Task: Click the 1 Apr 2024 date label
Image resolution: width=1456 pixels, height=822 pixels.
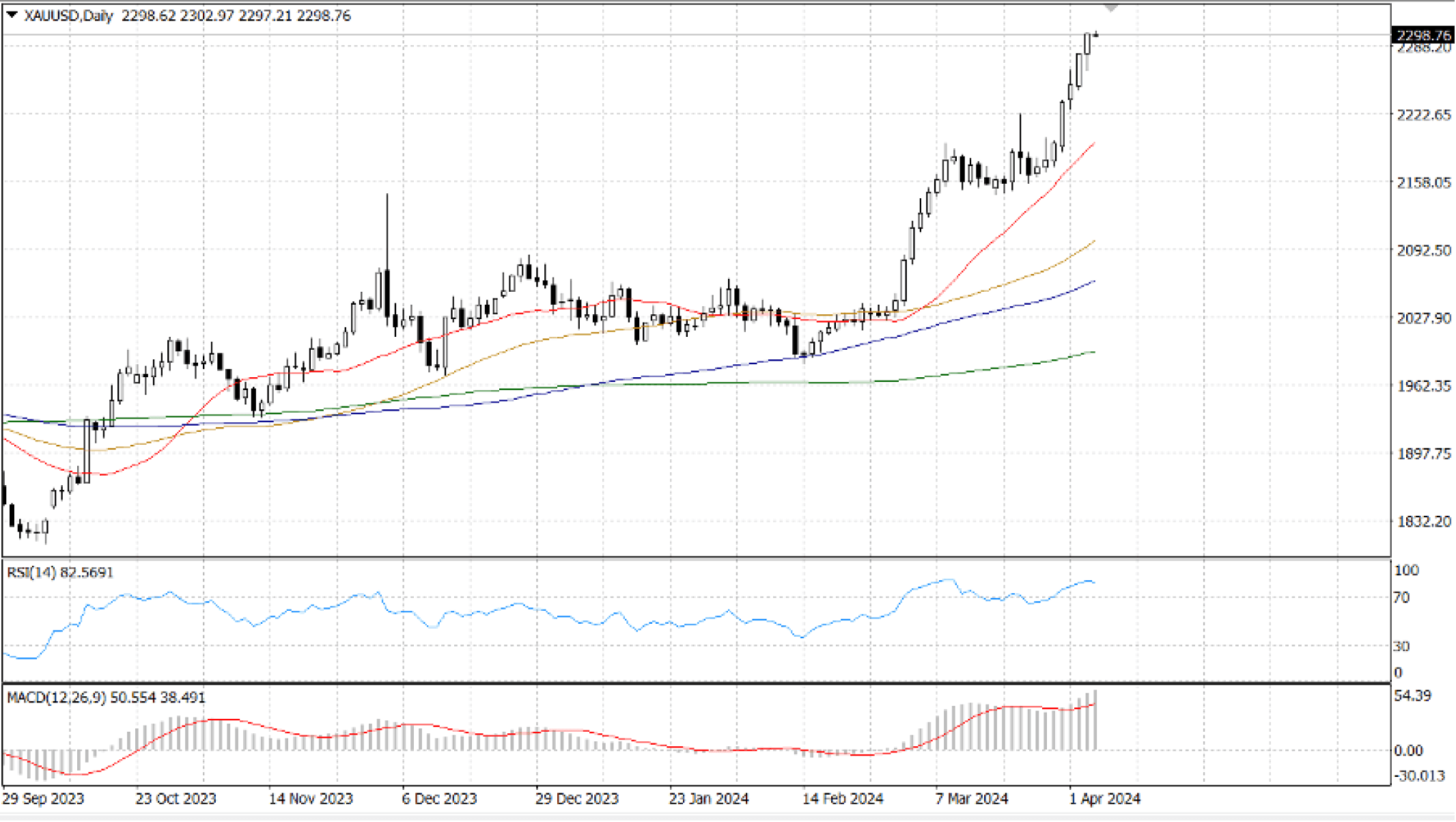Action: (1104, 798)
